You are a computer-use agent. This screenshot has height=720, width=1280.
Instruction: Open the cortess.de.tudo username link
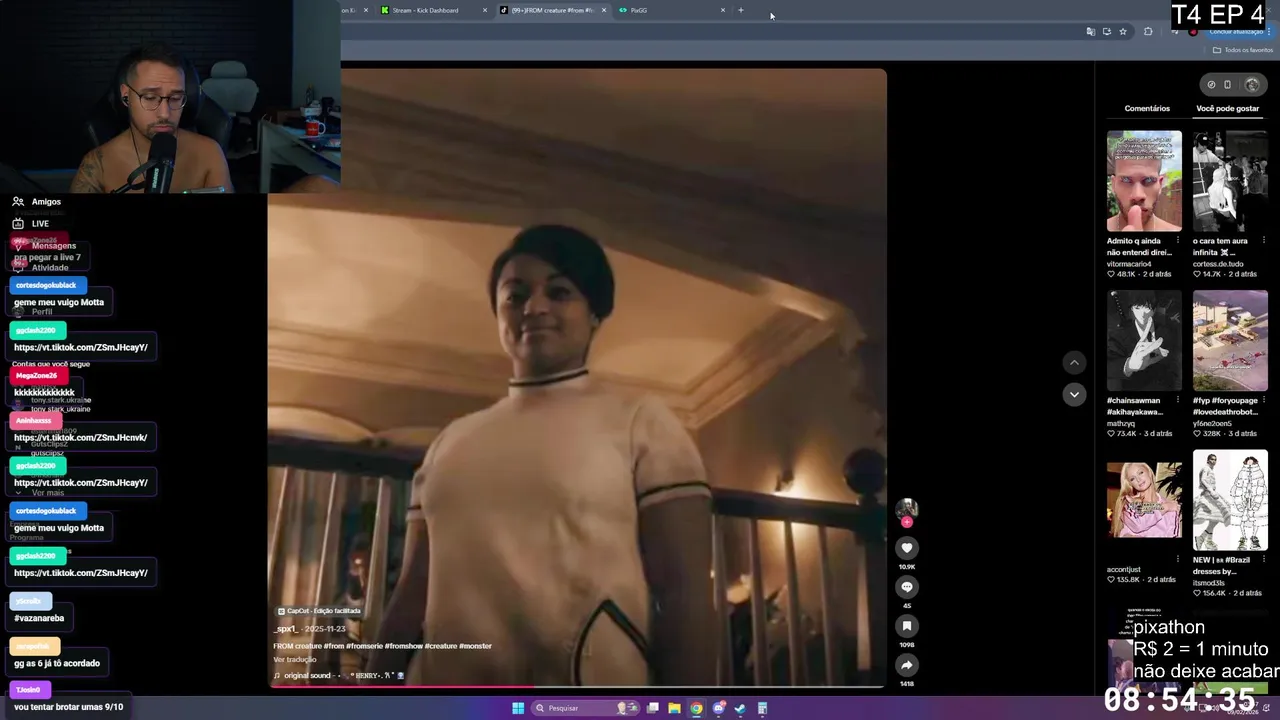(1218, 264)
